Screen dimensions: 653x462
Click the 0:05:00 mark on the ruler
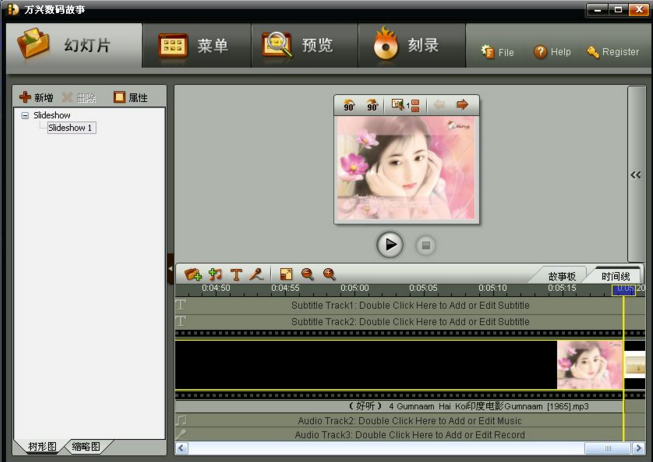point(354,288)
